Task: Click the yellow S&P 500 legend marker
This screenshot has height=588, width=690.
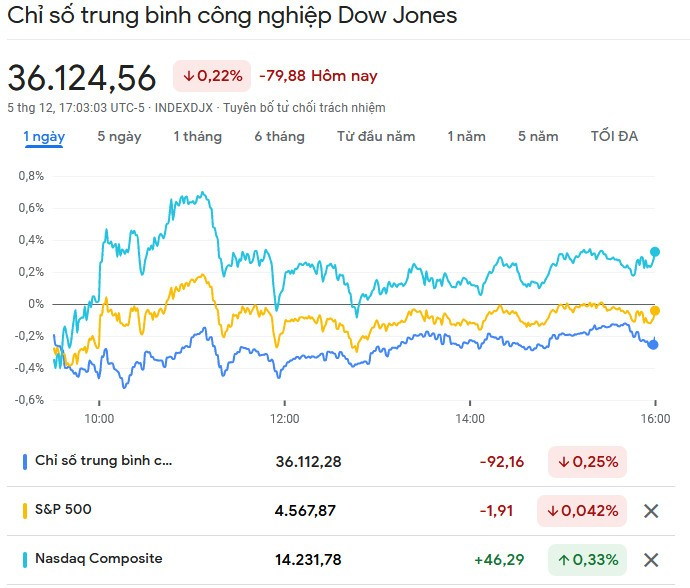Action: coord(25,511)
